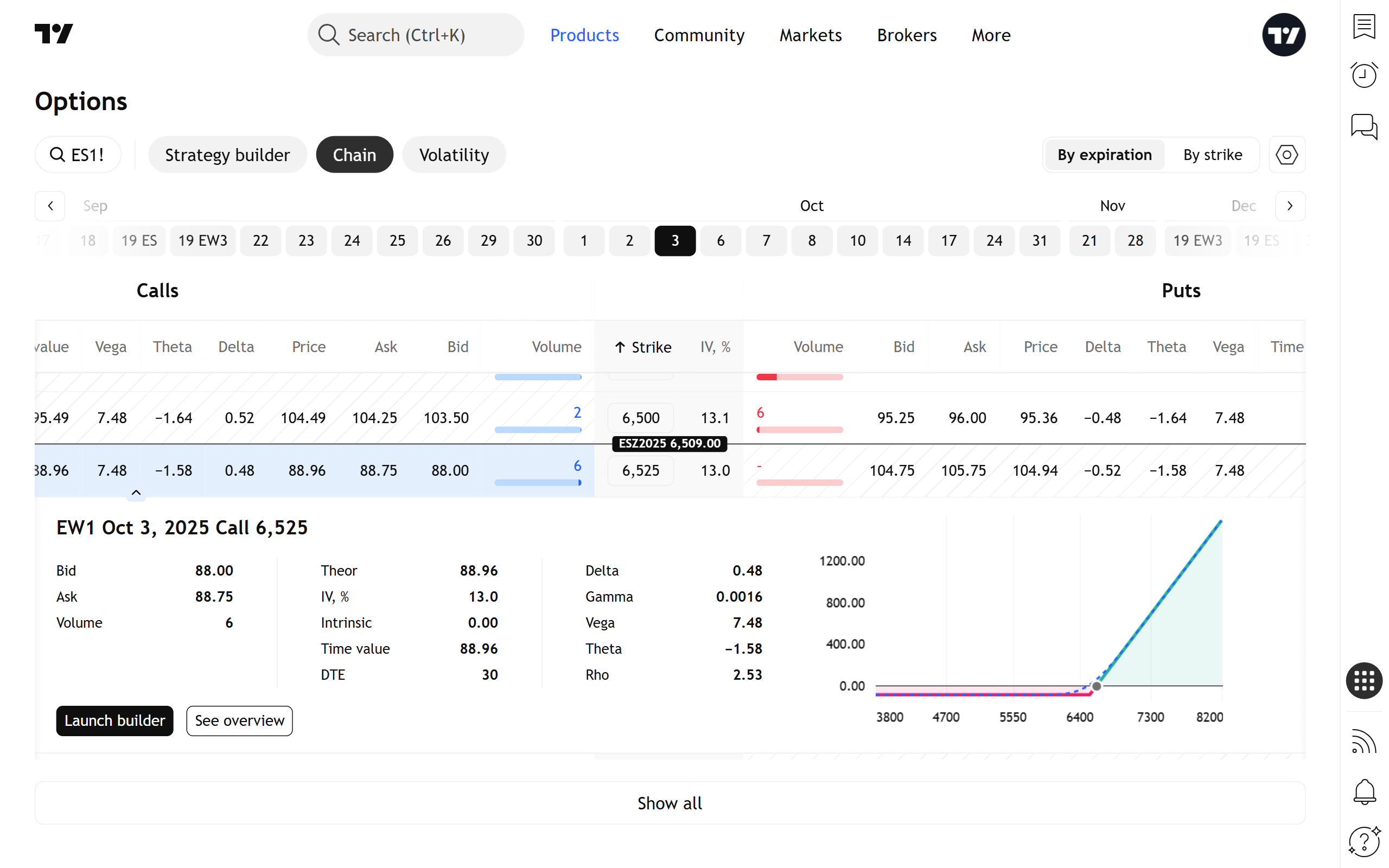Open the news feed broadcast icon
The height and width of the screenshot is (868, 1389).
click(x=1363, y=741)
